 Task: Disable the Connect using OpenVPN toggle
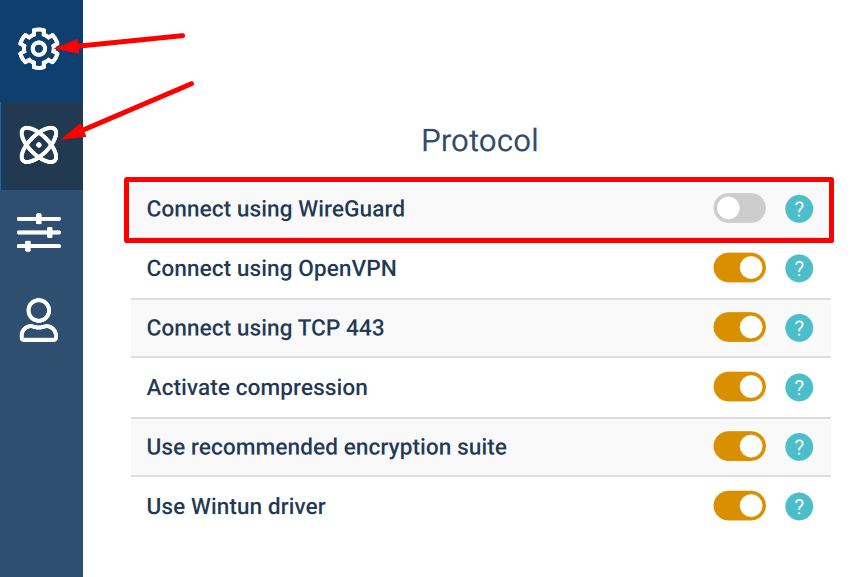click(x=740, y=268)
